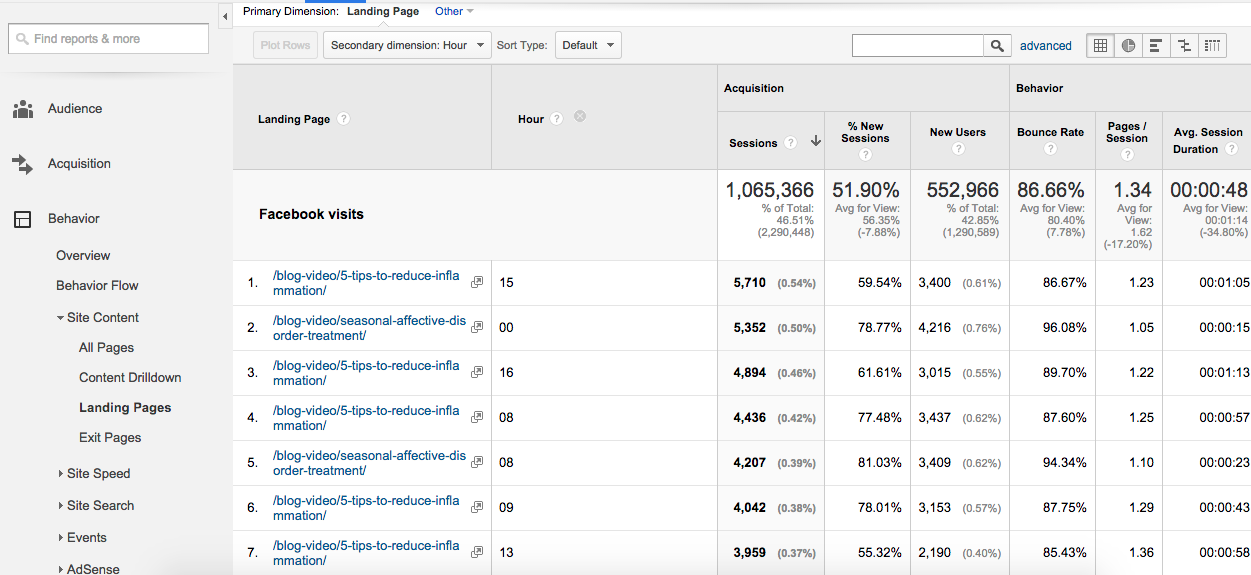The width and height of the screenshot is (1251, 575).
Task: Open the Audience section in sidebar
Action: (75, 109)
